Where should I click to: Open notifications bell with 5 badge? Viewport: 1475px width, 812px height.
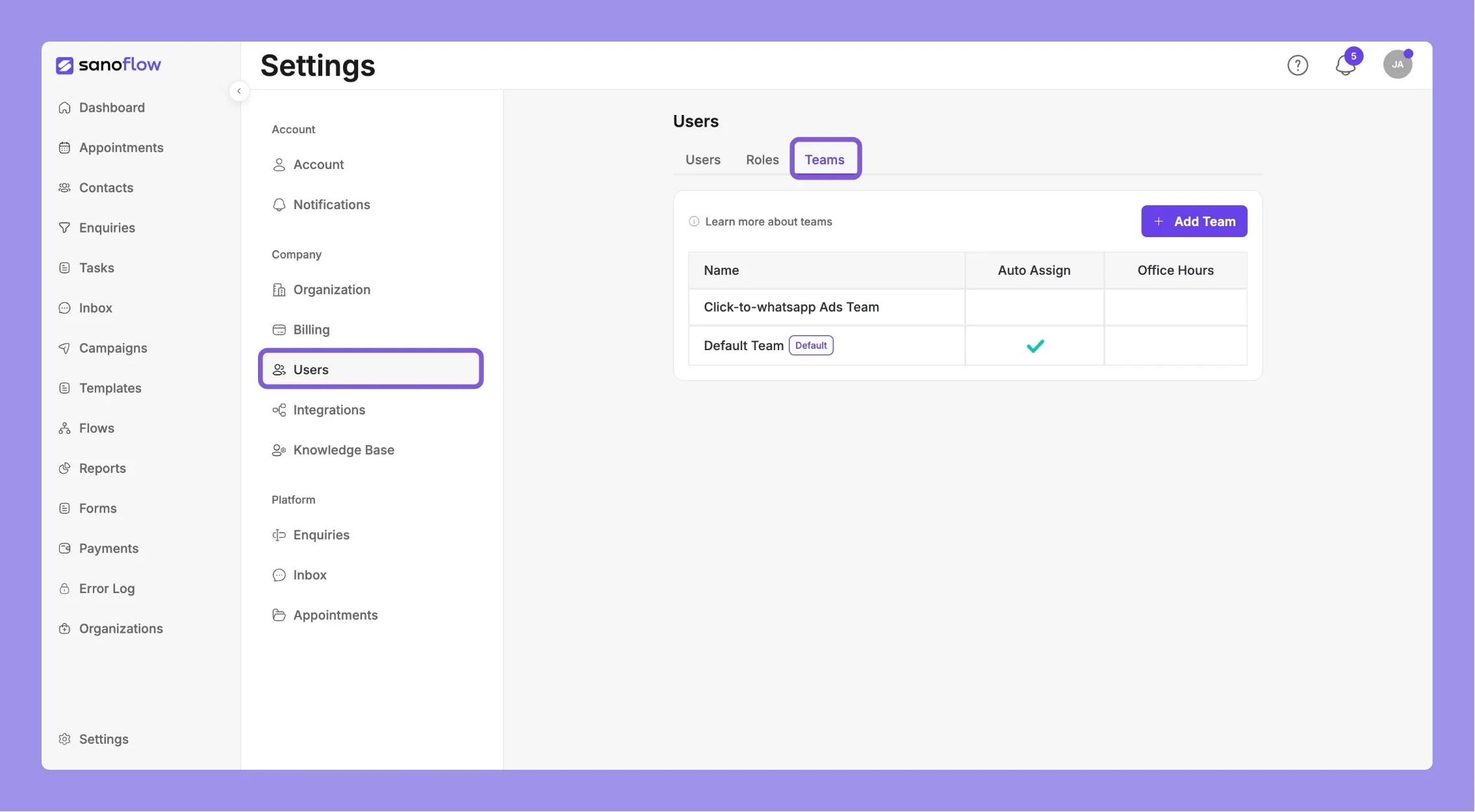[1347, 63]
